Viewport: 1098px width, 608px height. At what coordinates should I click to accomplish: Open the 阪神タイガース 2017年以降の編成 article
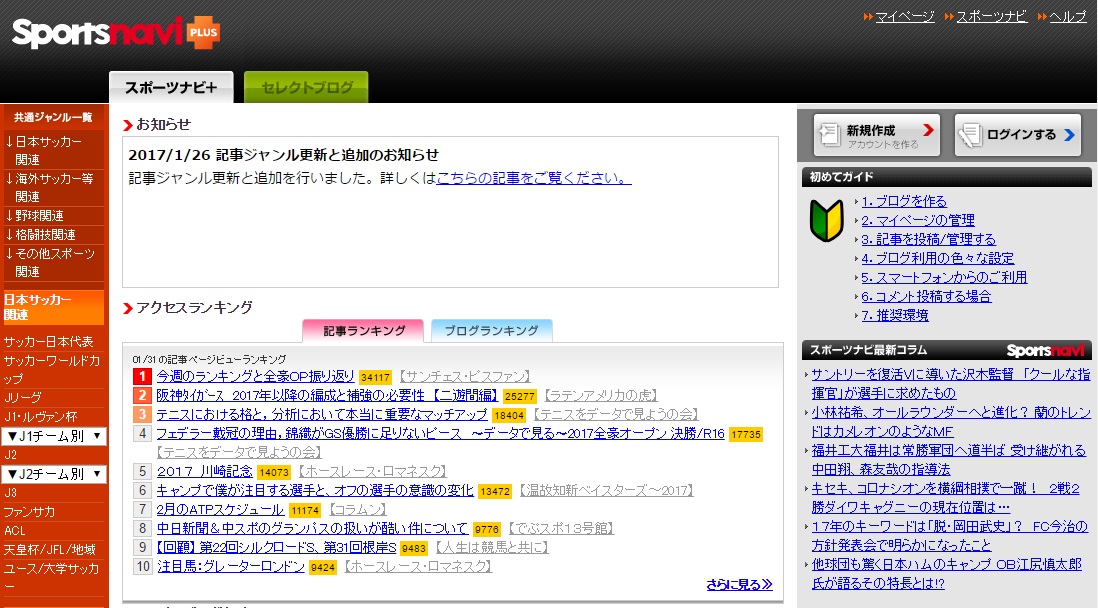tap(327, 396)
